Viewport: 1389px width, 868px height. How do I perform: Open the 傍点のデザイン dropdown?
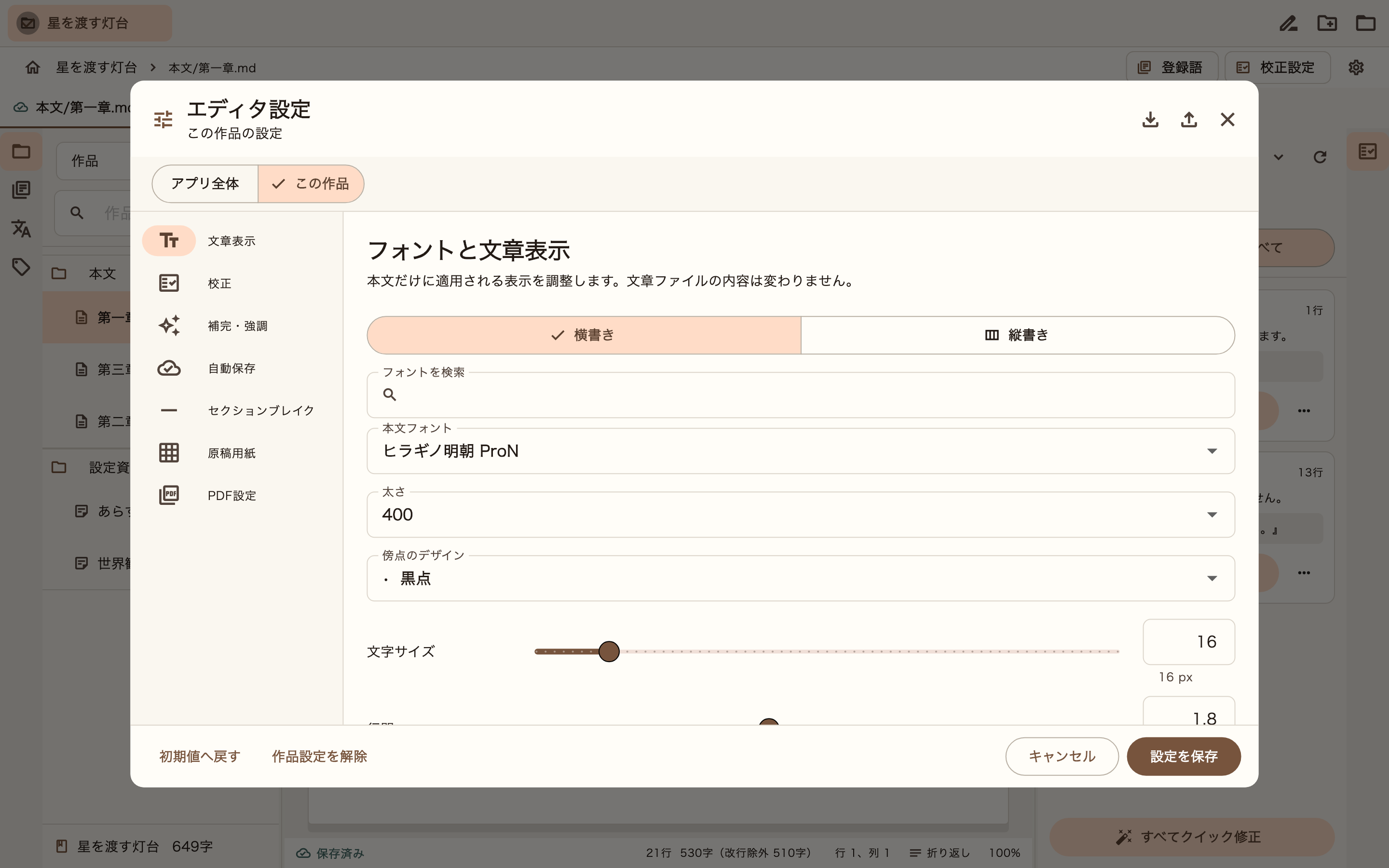click(x=801, y=579)
